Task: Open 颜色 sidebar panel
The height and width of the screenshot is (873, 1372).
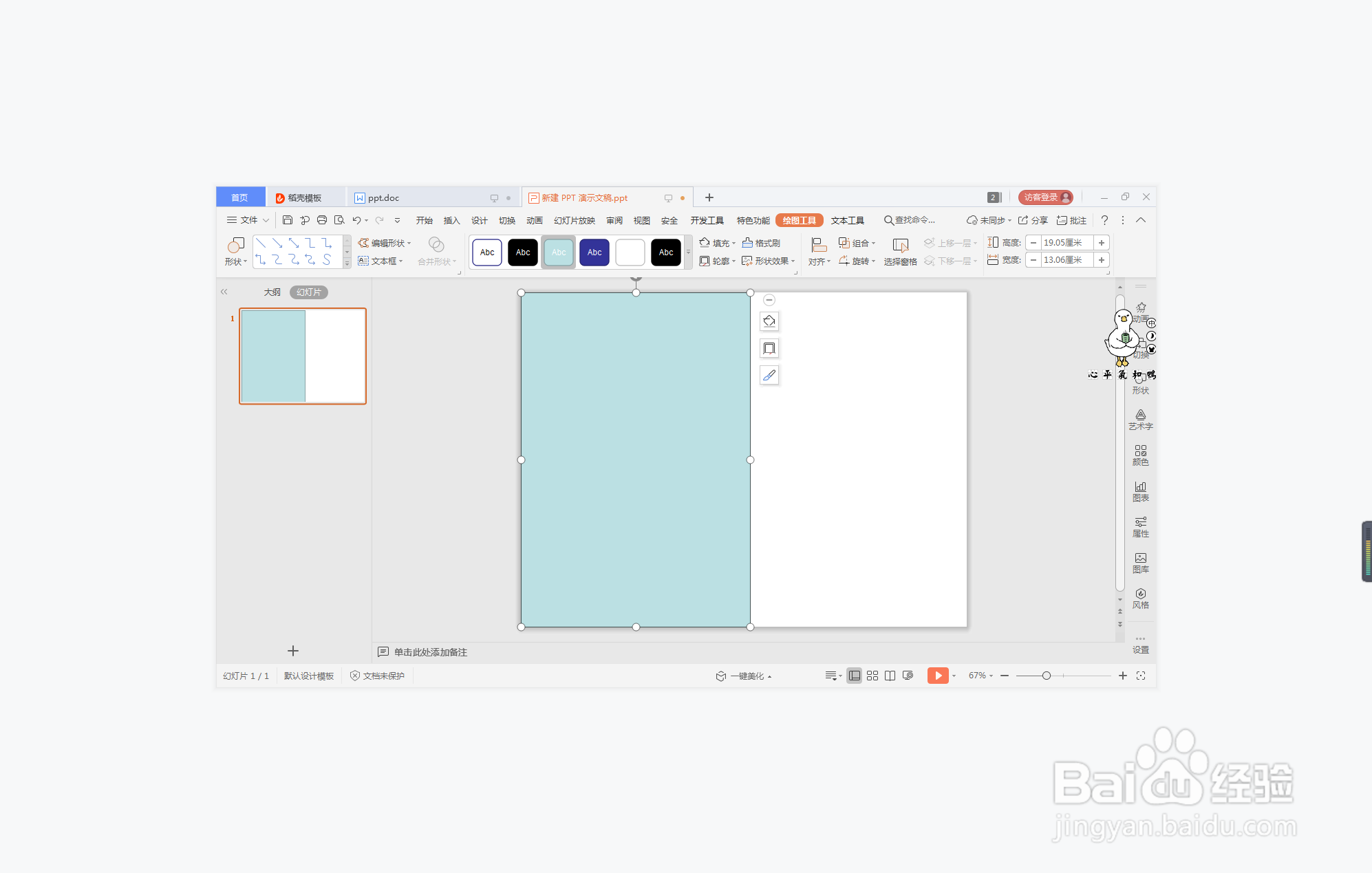Action: [1141, 455]
